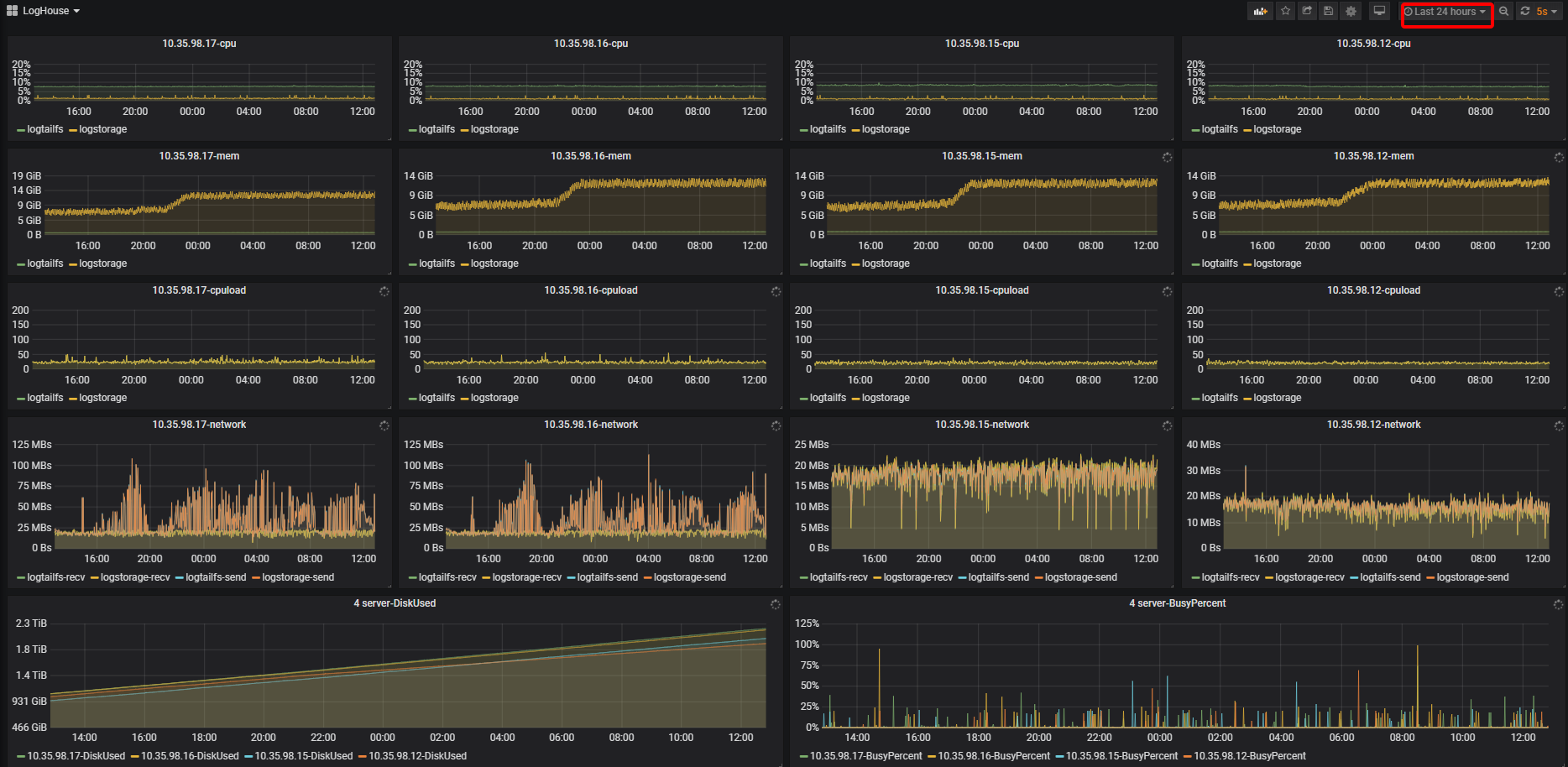Mark the dashboard as favorite with the star
This screenshot has height=767, width=1568.
pos(1285,11)
